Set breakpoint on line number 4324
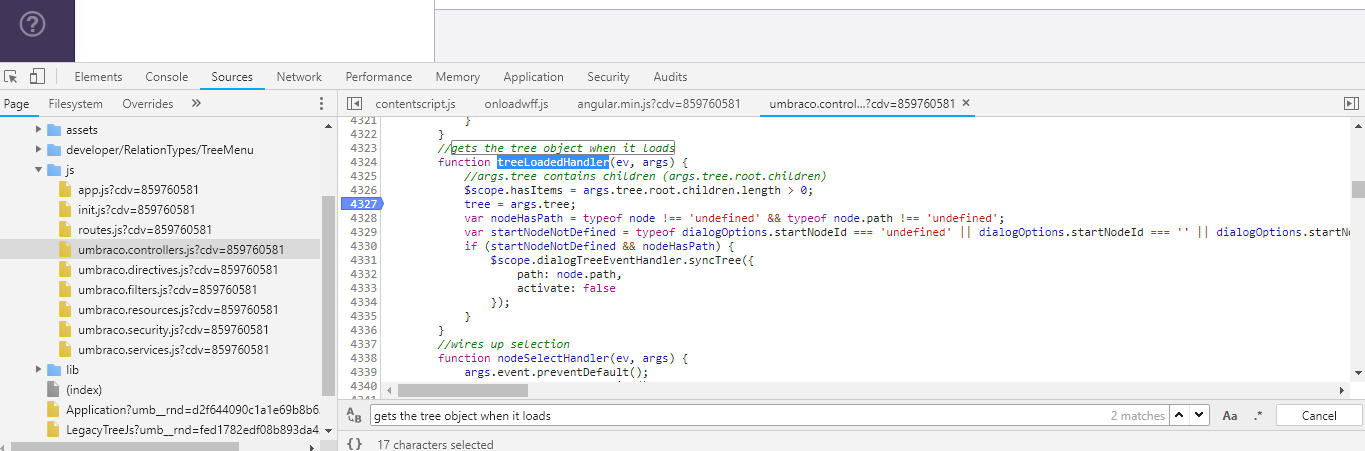This screenshot has height=451, width=1365. (x=363, y=162)
